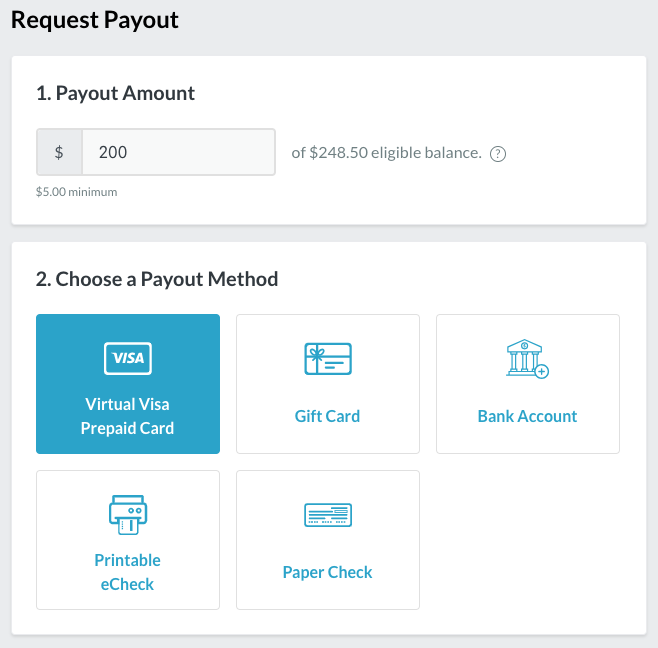Screen dimensions: 658x648
Task: Select the "Virtual Visa Prepaid Card" label
Action: [x=128, y=416]
